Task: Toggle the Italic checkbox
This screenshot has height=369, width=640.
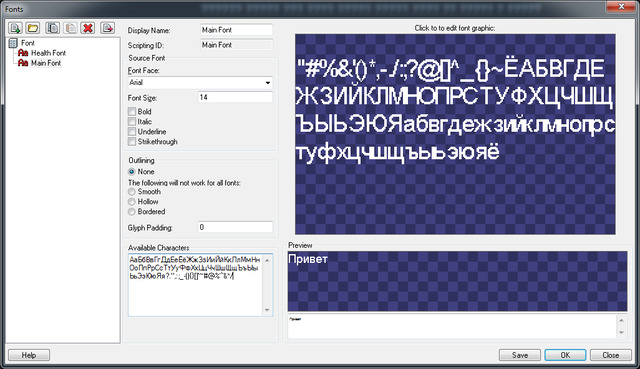Action: point(132,122)
